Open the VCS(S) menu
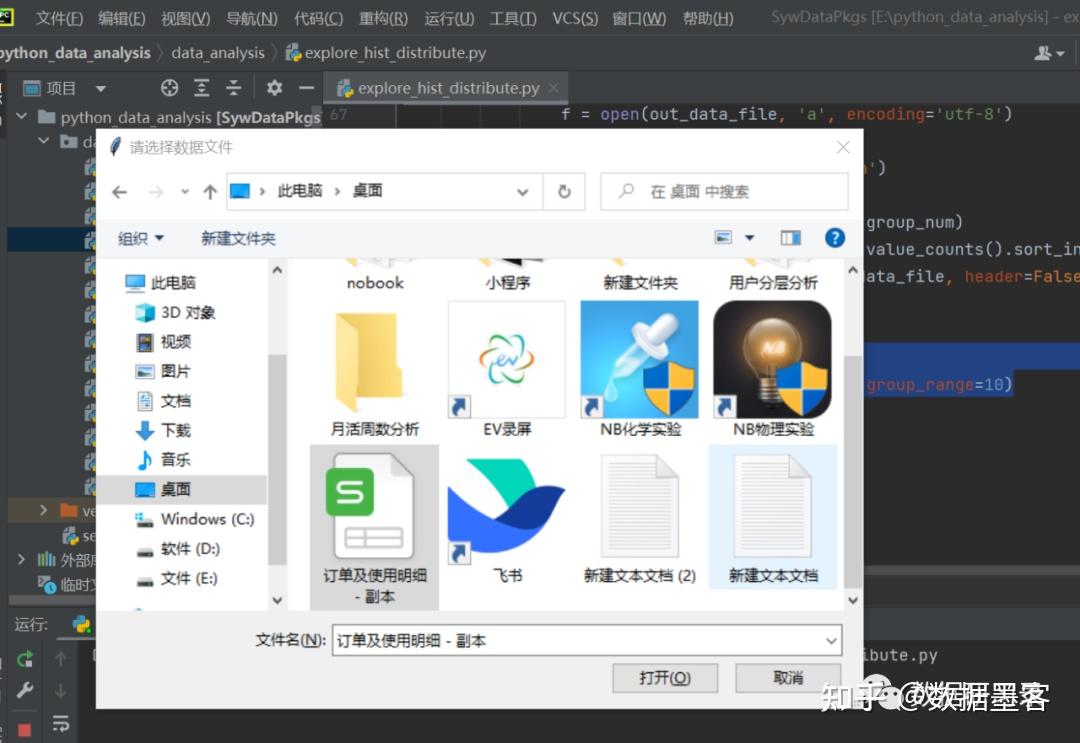Viewport: 1080px width, 743px height. 575,19
